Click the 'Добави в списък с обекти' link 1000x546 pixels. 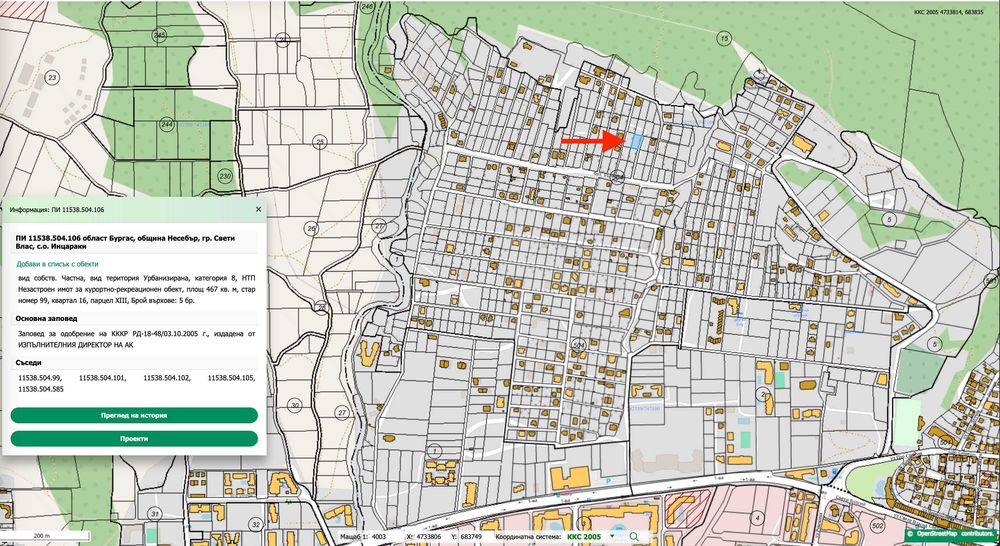[57, 263]
